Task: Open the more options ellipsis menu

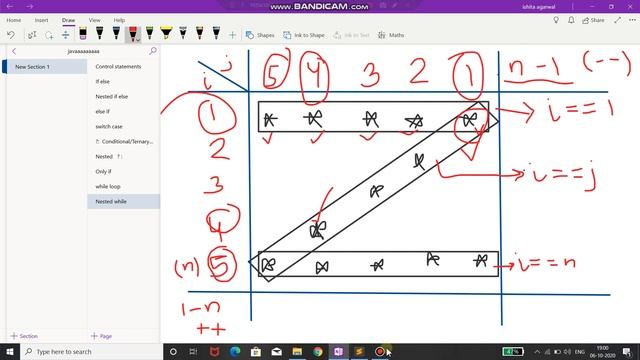Action: coord(632,20)
